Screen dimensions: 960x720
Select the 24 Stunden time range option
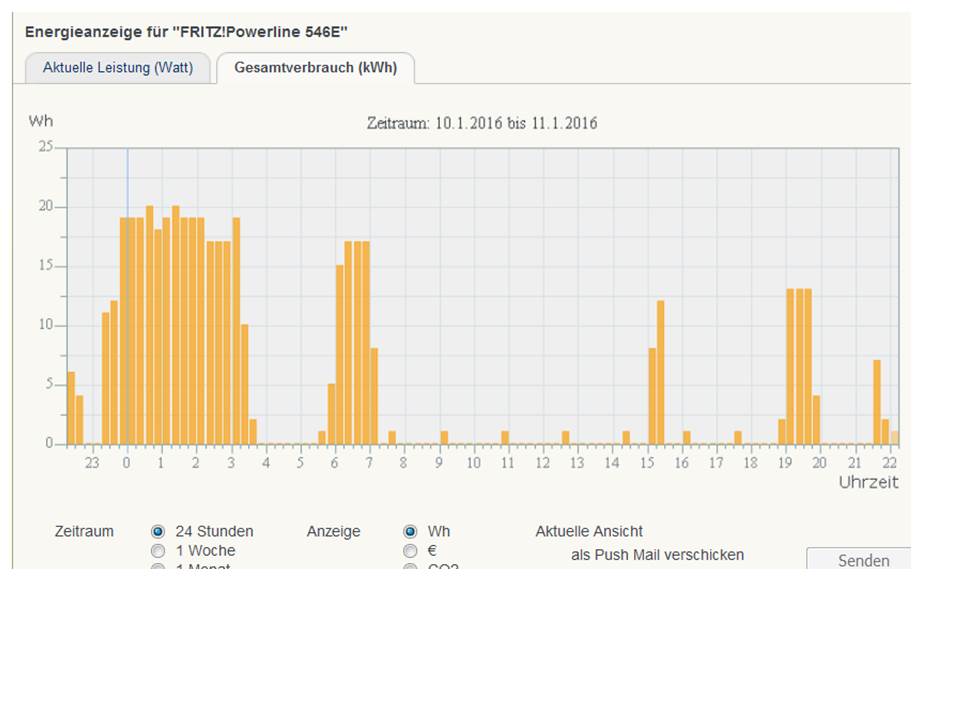[158, 532]
